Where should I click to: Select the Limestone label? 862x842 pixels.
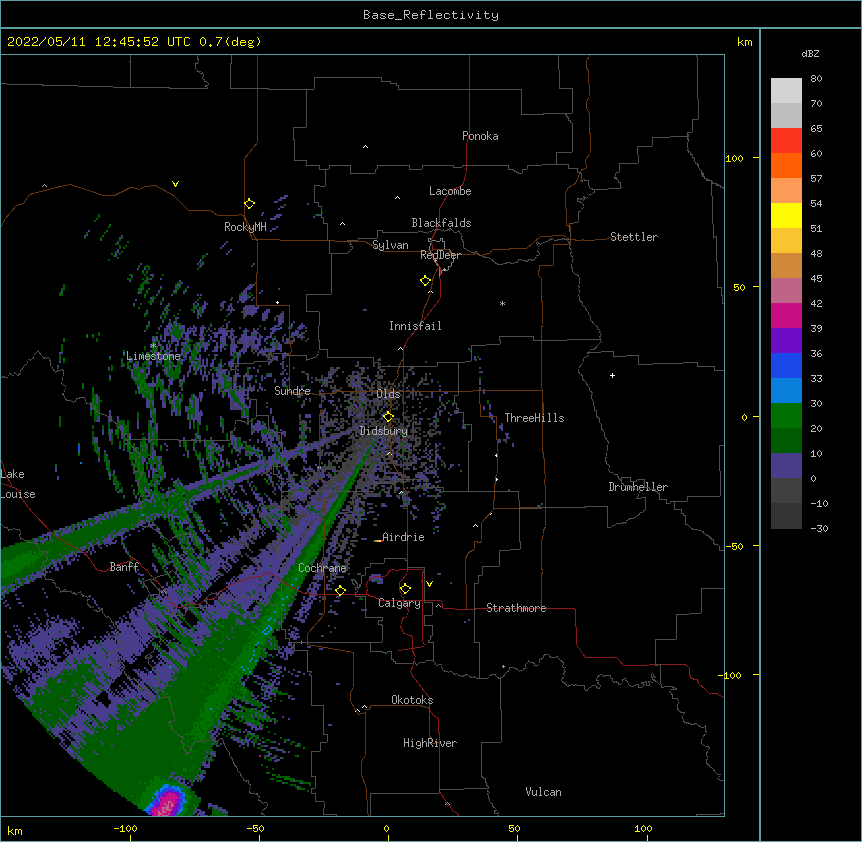pyautogui.click(x=153, y=356)
